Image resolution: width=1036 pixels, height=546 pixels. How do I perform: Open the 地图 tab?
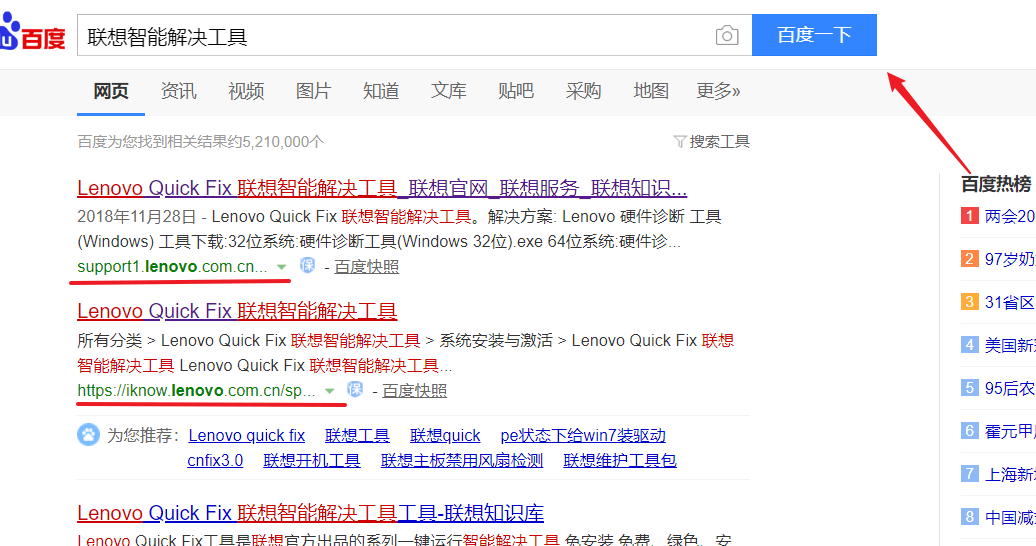pyautogui.click(x=651, y=91)
